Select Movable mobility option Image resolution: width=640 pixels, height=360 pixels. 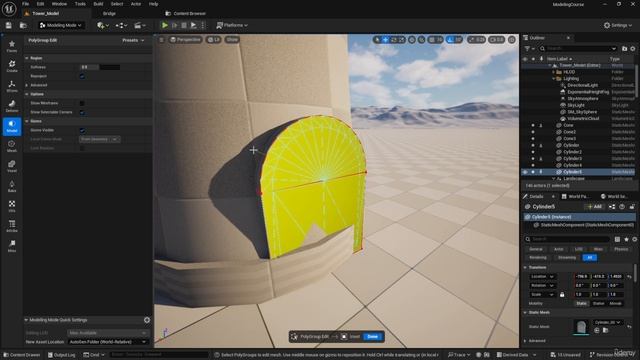coord(616,304)
